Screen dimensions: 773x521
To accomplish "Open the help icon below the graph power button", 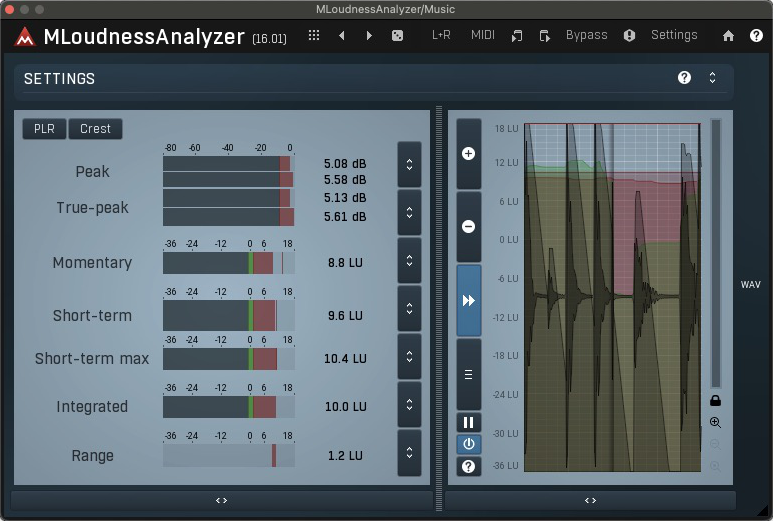I will click(468, 466).
